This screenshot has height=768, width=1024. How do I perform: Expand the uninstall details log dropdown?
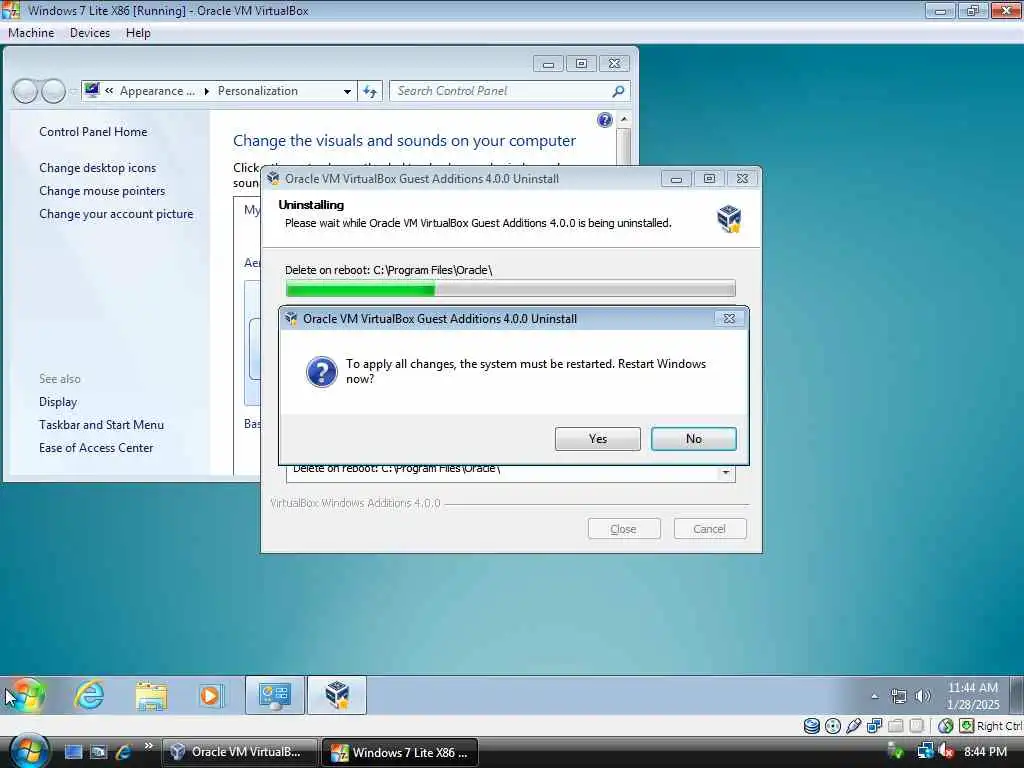726,472
